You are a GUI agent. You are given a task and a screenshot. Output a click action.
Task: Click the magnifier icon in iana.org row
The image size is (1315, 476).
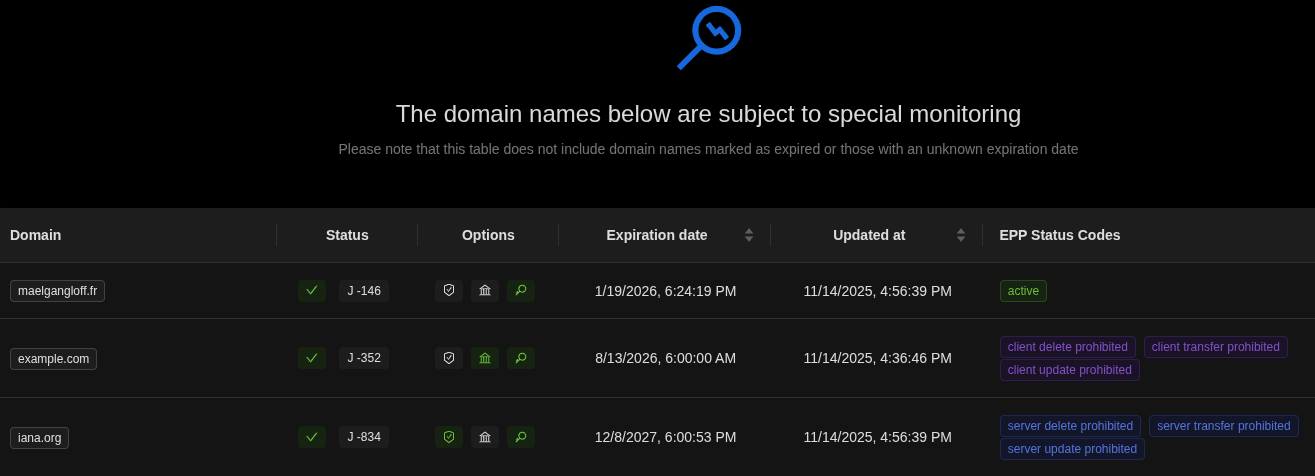[x=521, y=437]
